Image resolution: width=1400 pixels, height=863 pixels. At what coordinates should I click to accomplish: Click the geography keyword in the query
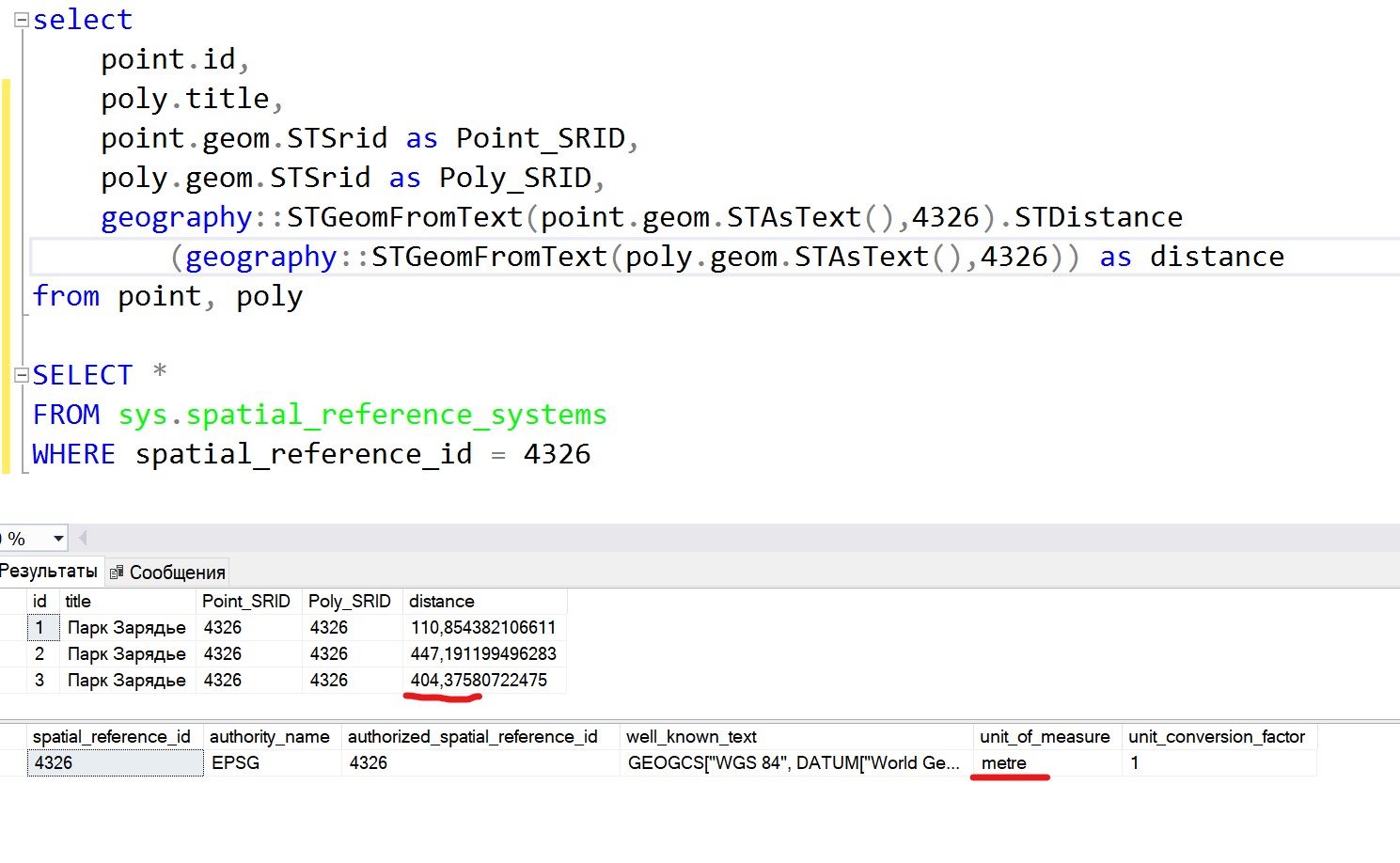pos(176,217)
